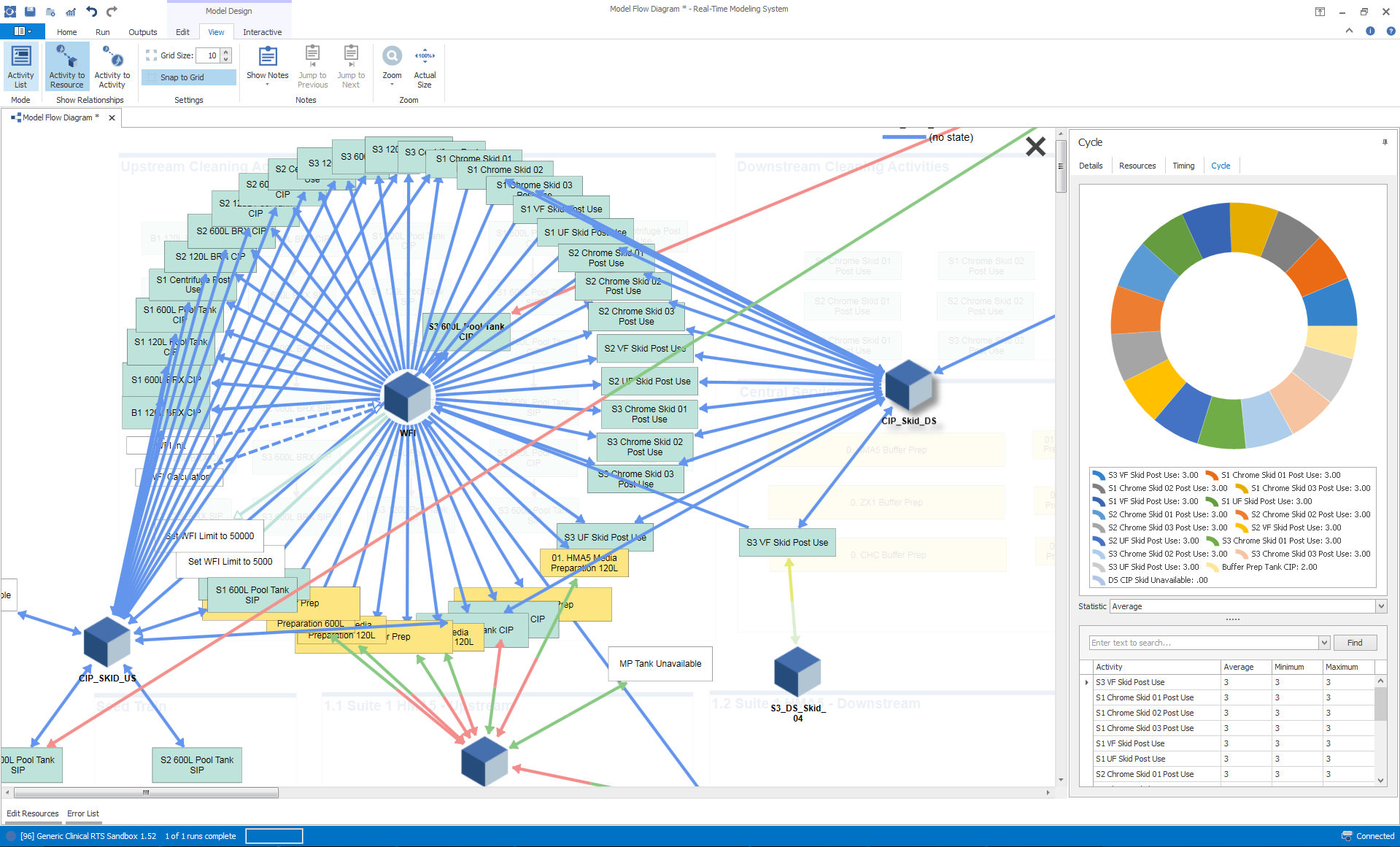Open the Activity List mode
1400x847 pixels.
tap(20, 66)
